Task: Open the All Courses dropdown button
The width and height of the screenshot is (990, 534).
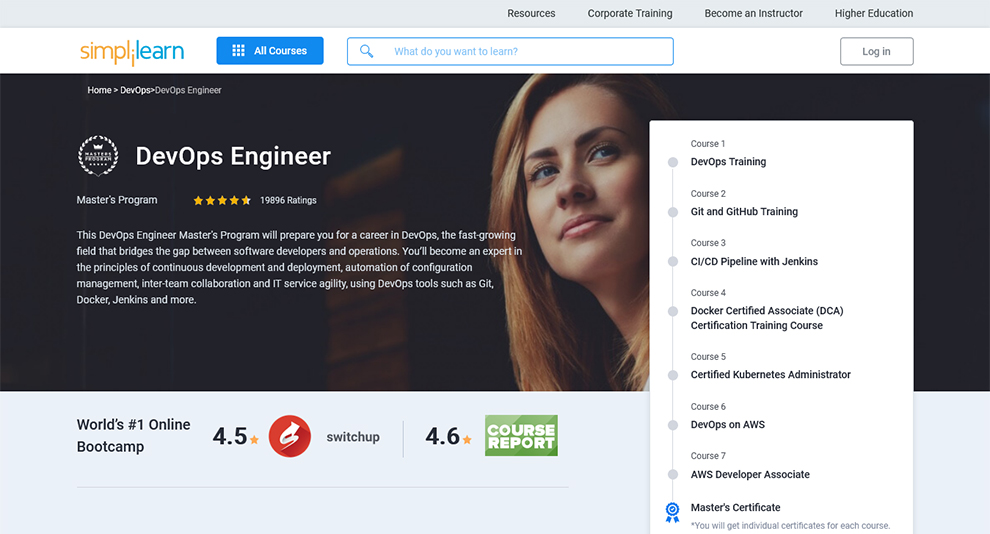Action: [x=270, y=50]
